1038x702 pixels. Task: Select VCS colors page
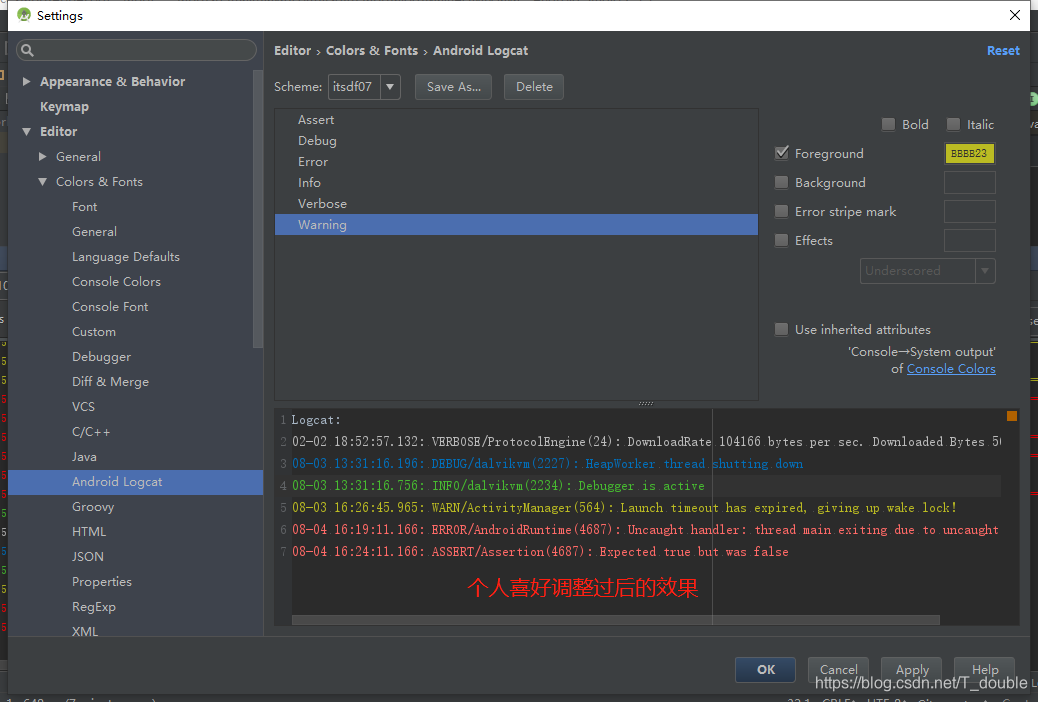83,407
